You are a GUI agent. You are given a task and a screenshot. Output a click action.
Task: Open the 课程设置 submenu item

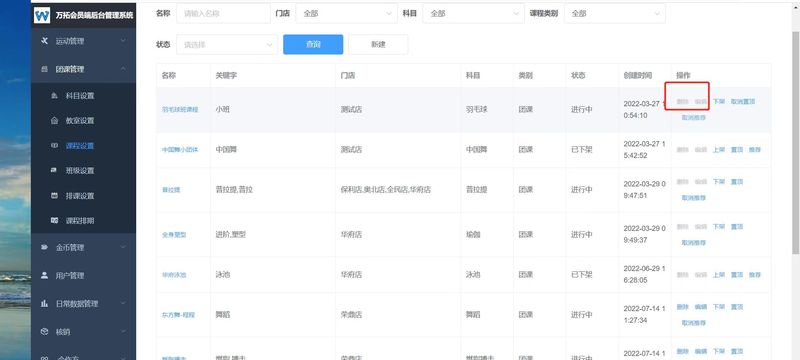pos(80,146)
